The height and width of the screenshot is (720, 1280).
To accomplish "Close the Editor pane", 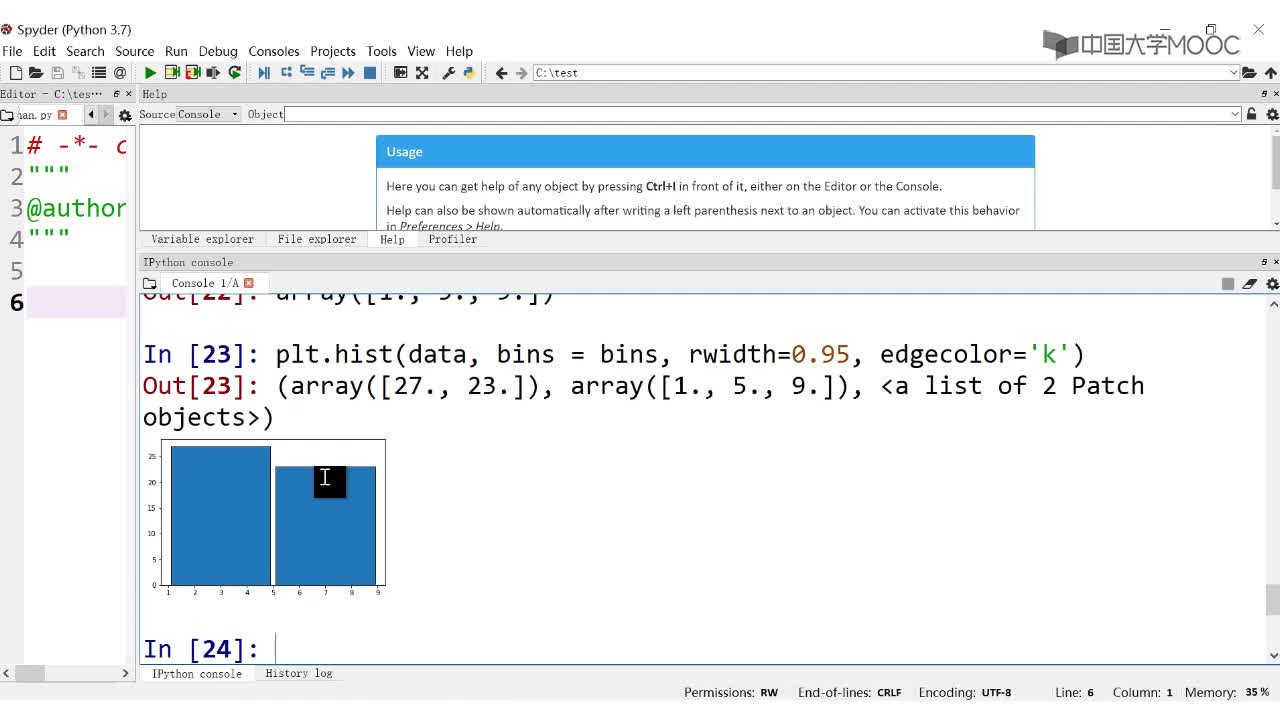I will pos(129,94).
